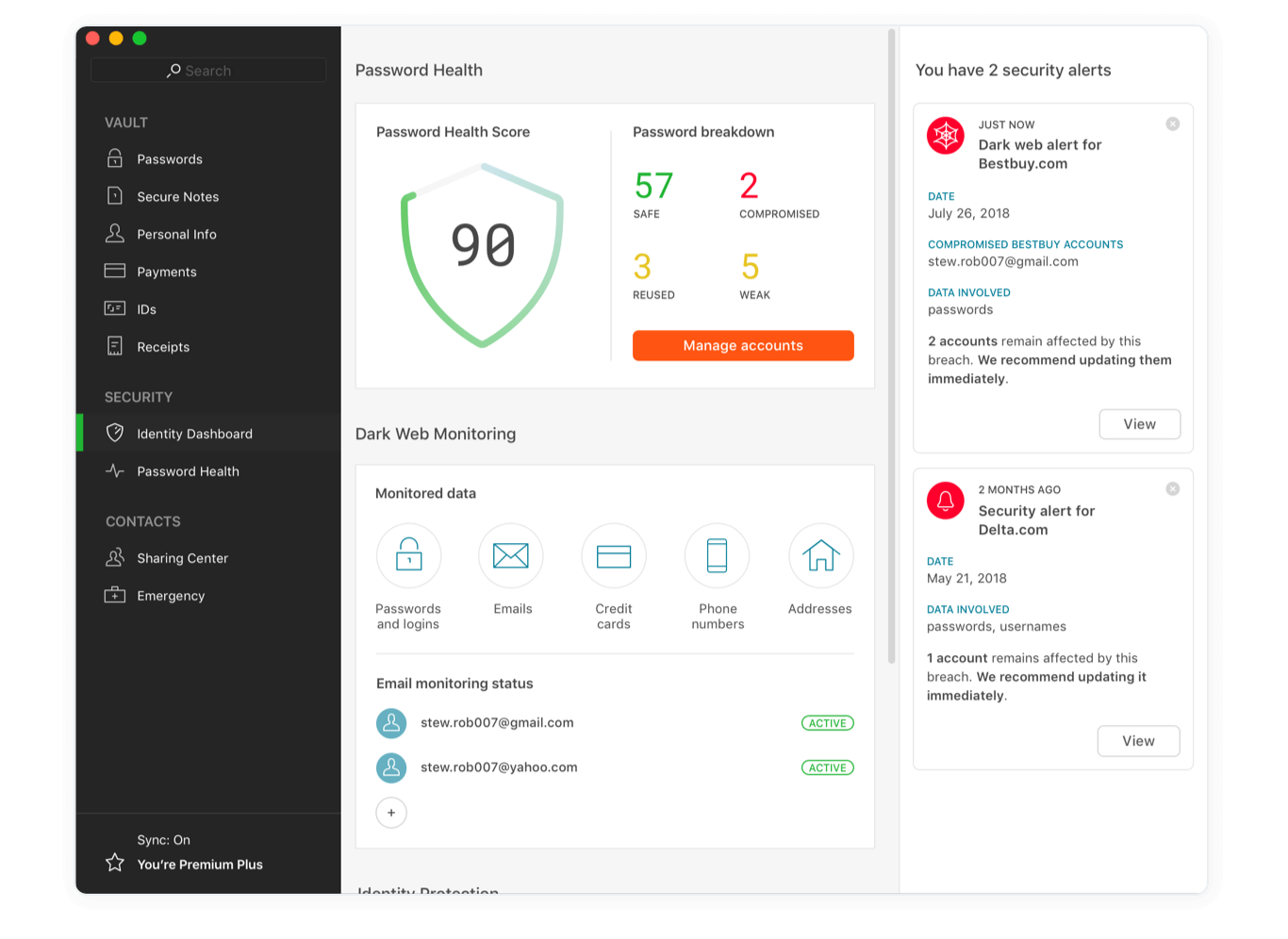Add another email with plus button

(x=391, y=813)
